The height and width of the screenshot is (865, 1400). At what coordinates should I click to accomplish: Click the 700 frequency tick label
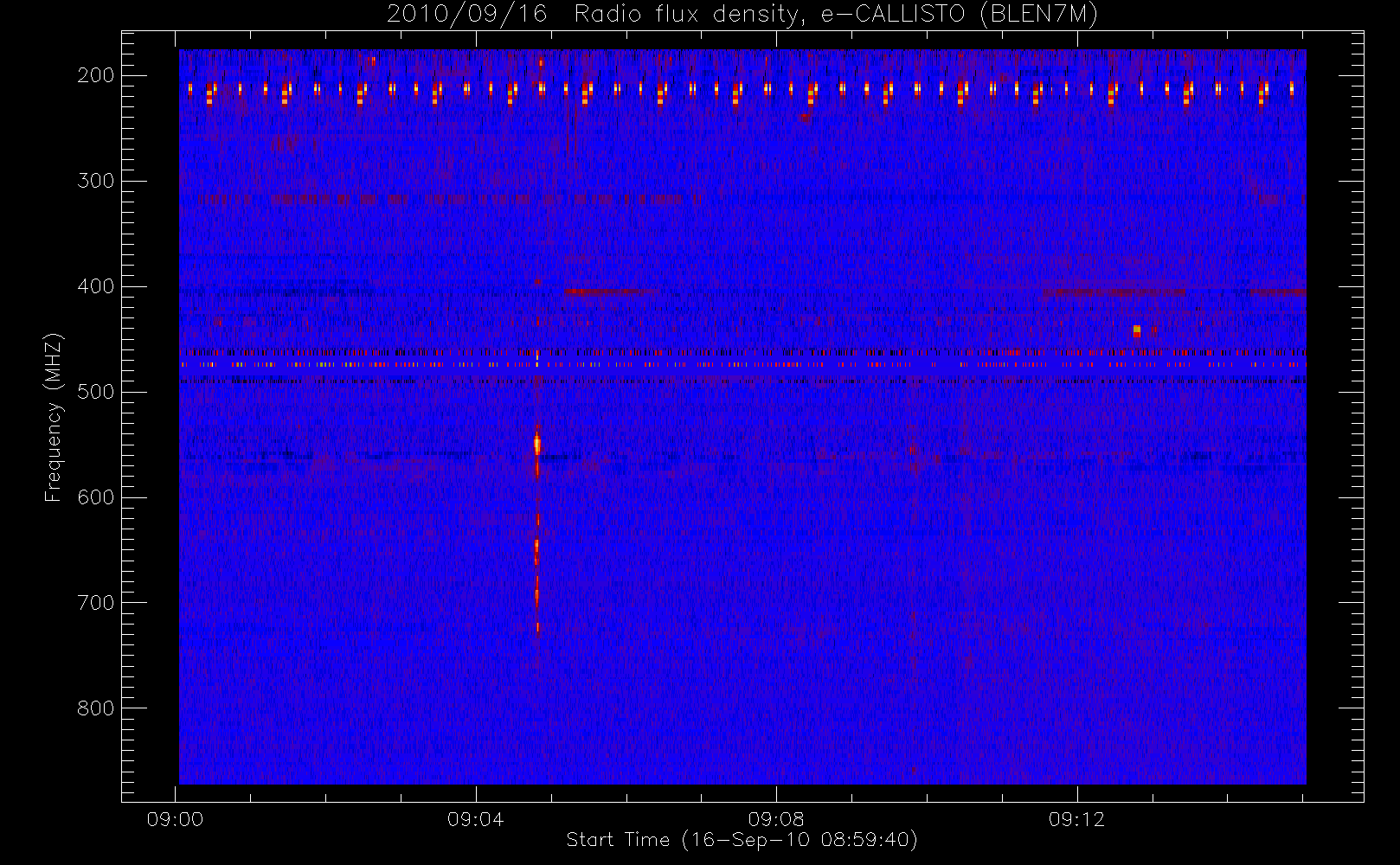(96, 603)
